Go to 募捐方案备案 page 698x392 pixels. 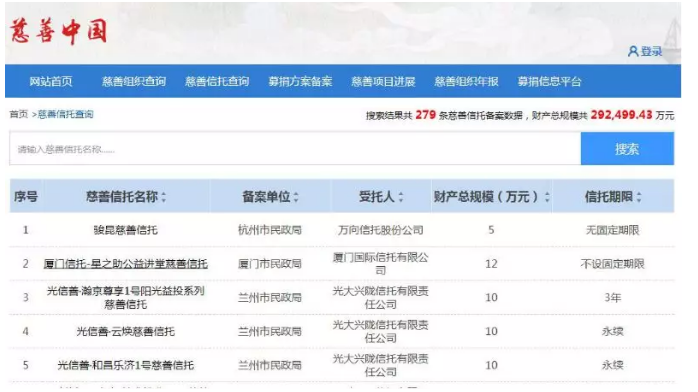coord(300,81)
